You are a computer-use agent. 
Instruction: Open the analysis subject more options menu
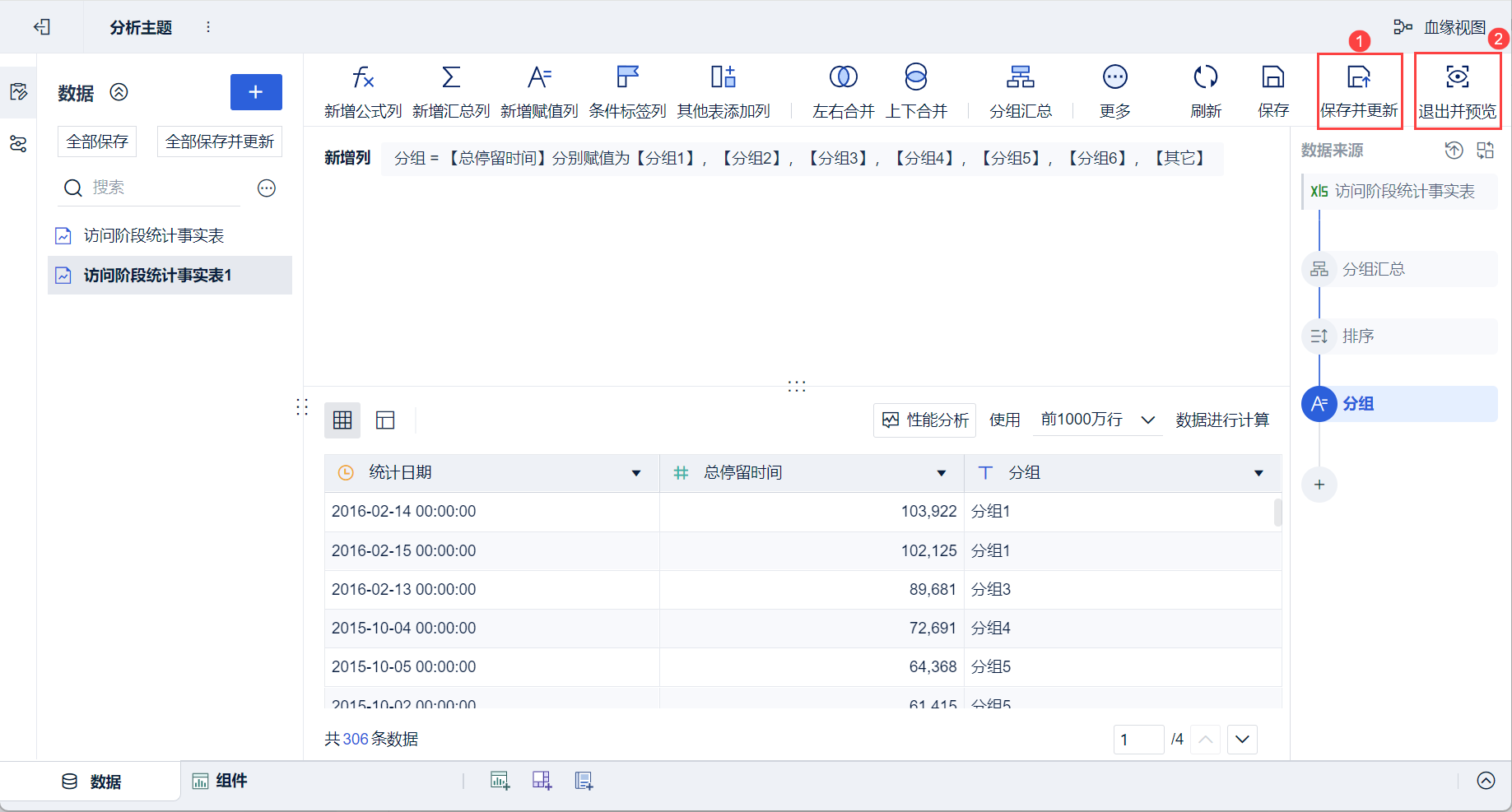point(208,27)
